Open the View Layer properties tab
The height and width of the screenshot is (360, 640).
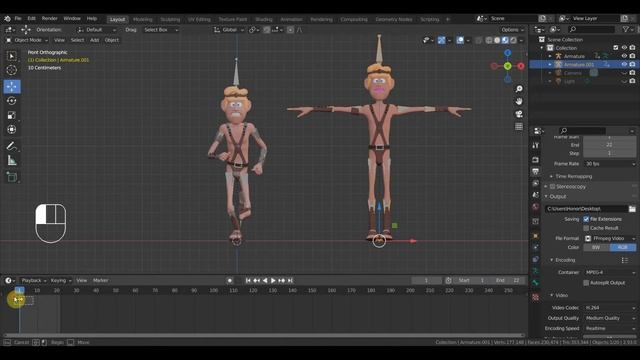pos(536,183)
